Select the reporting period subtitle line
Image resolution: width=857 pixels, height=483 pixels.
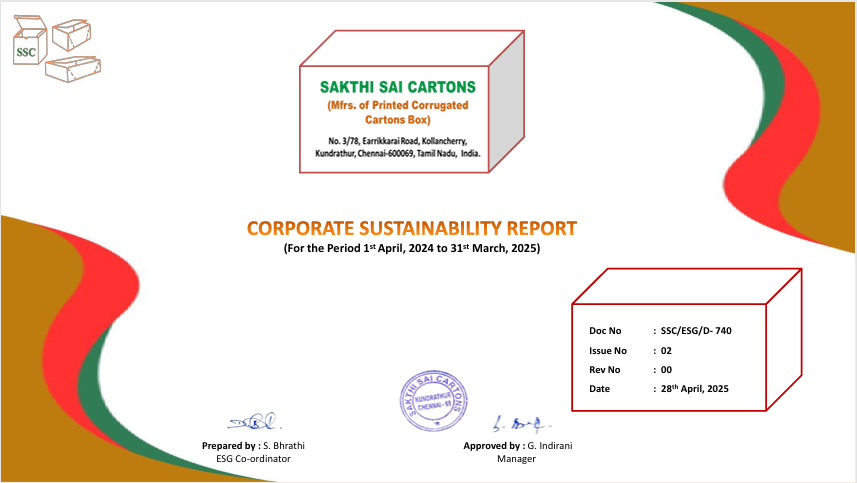coord(411,248)
